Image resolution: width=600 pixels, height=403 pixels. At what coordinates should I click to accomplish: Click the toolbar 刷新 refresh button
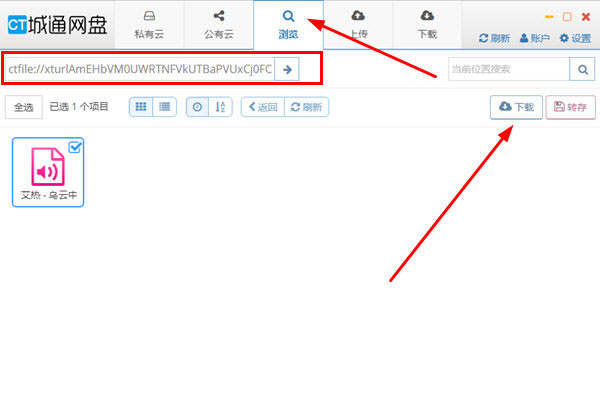(x=307, y=107)
